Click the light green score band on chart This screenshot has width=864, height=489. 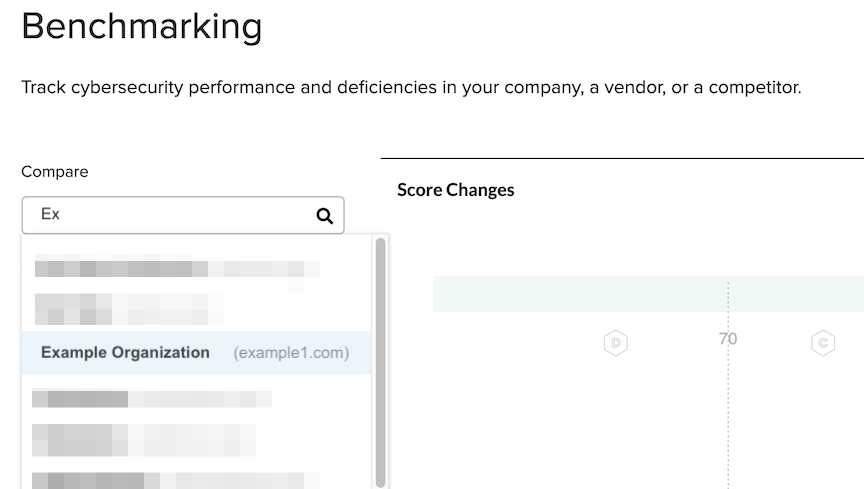[648, 294]
